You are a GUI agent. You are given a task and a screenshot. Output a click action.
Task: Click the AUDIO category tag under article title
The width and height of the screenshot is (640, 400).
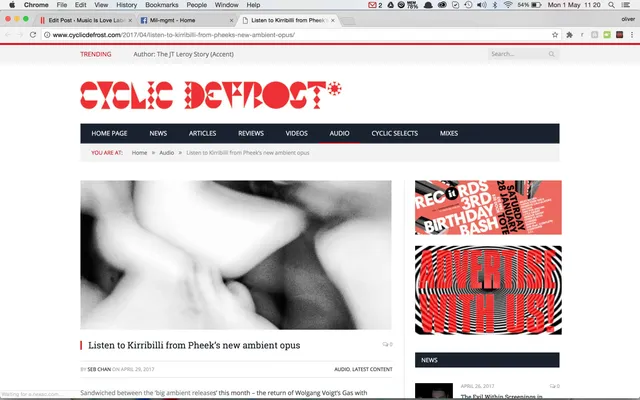pos(342,369)
